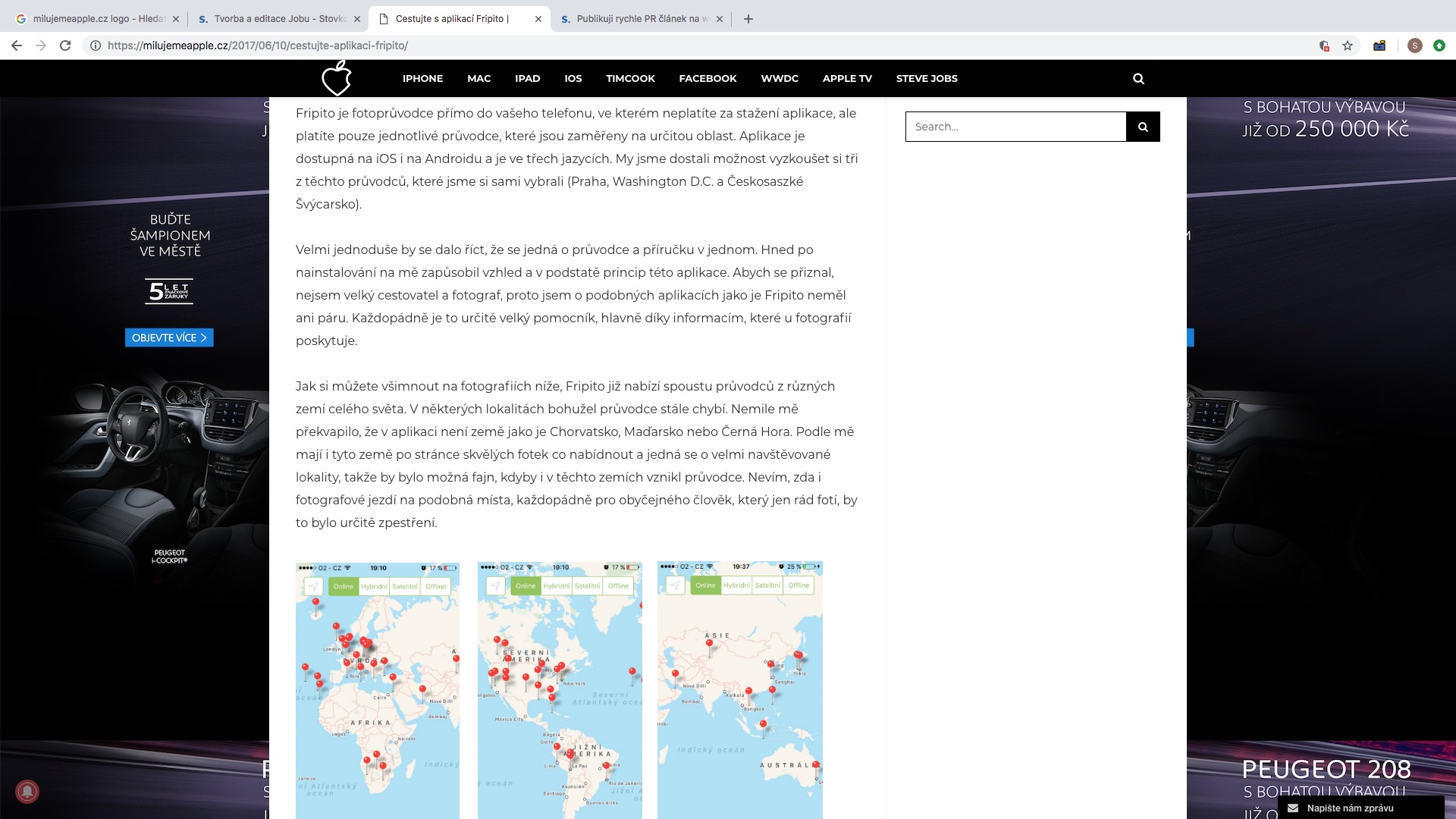The height and width of the screenshot is (819, 1456).
Task: Bookmark this page with star icon
Action: click(x=1348, y=45)
